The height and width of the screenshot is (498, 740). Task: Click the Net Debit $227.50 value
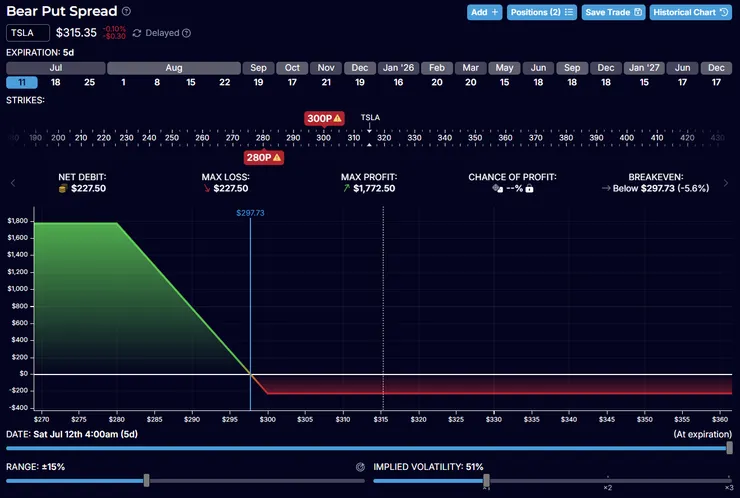[88, 188]
